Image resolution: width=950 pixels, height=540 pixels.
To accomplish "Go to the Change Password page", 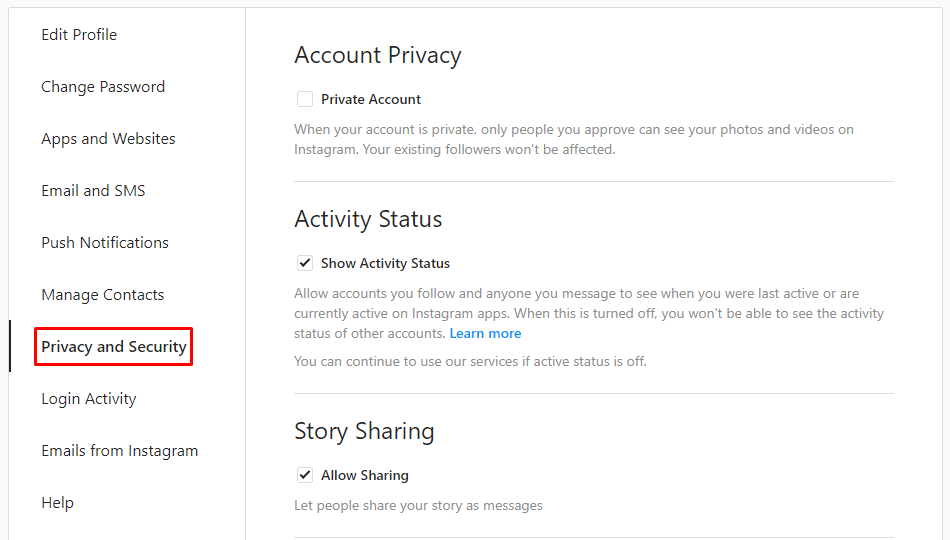I will pos(103,87).
